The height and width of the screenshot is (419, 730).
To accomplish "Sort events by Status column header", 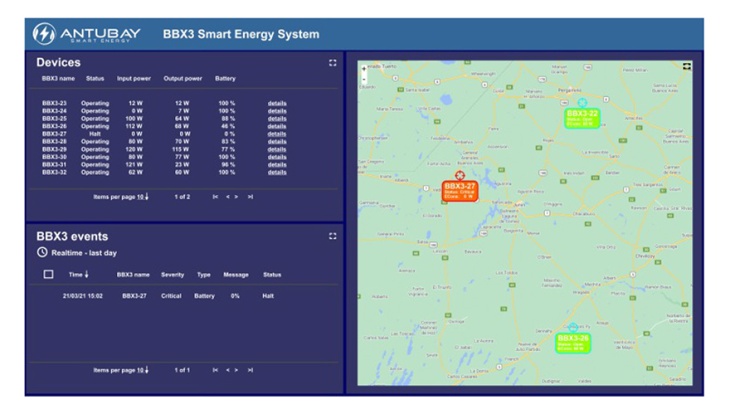I will [x=272, y=275].
